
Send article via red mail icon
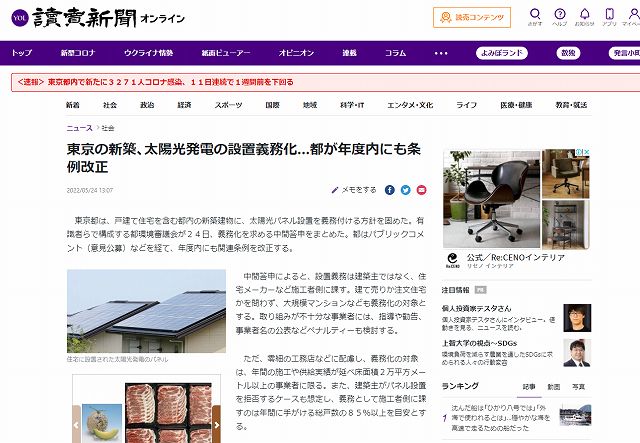tap(421, 190)
